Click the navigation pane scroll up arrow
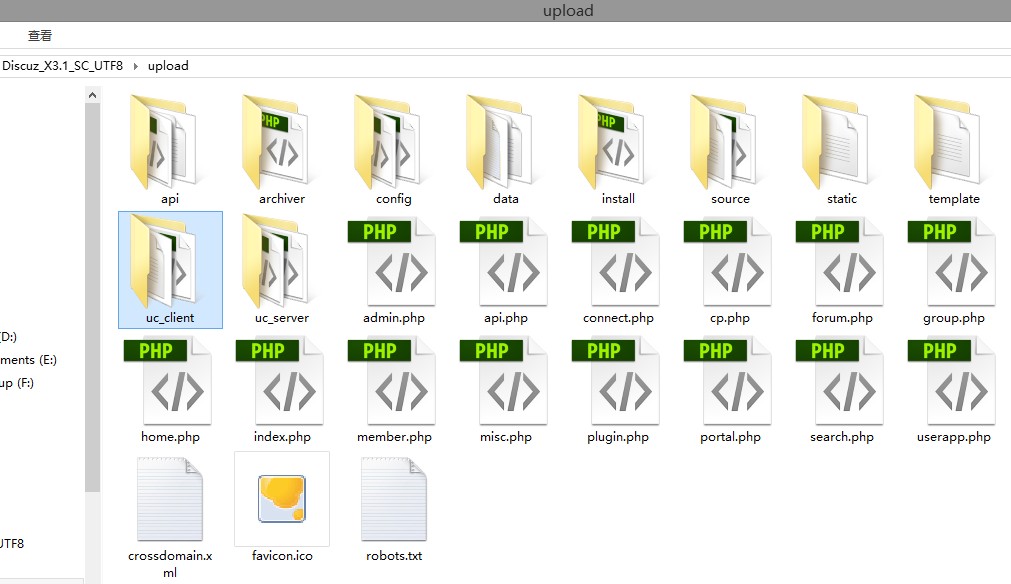 coord(93,95)
